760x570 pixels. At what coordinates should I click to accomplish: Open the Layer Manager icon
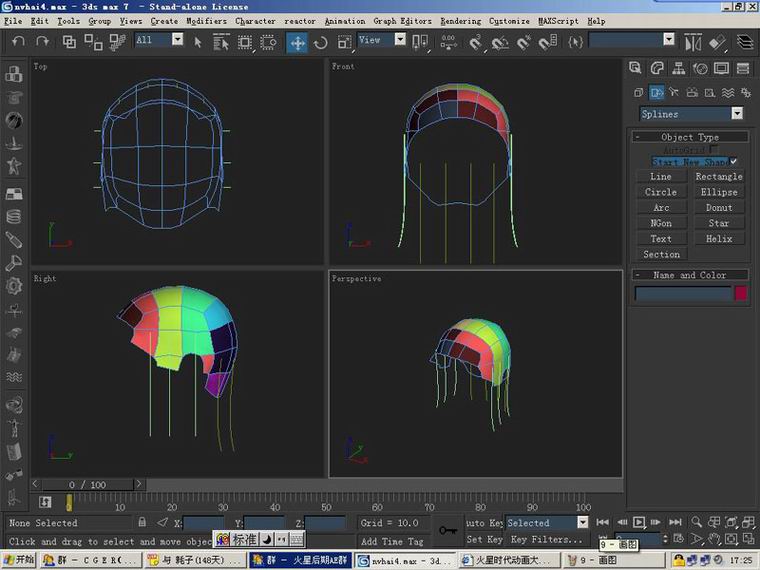(744, 43)
